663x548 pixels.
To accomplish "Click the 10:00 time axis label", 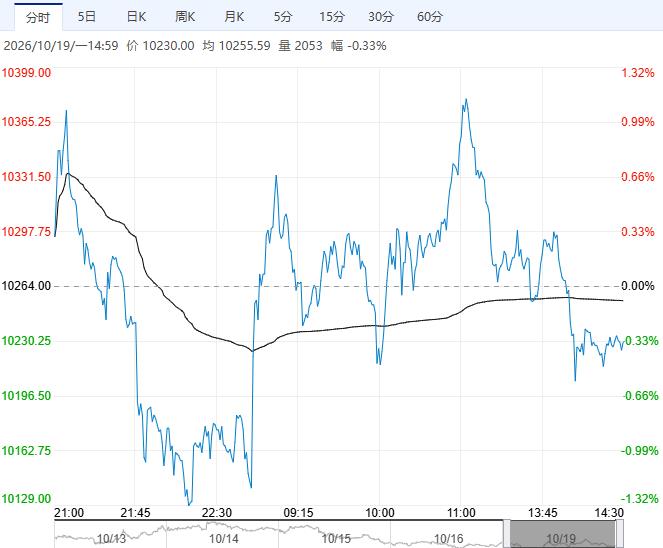I will [x=380, y=513].
